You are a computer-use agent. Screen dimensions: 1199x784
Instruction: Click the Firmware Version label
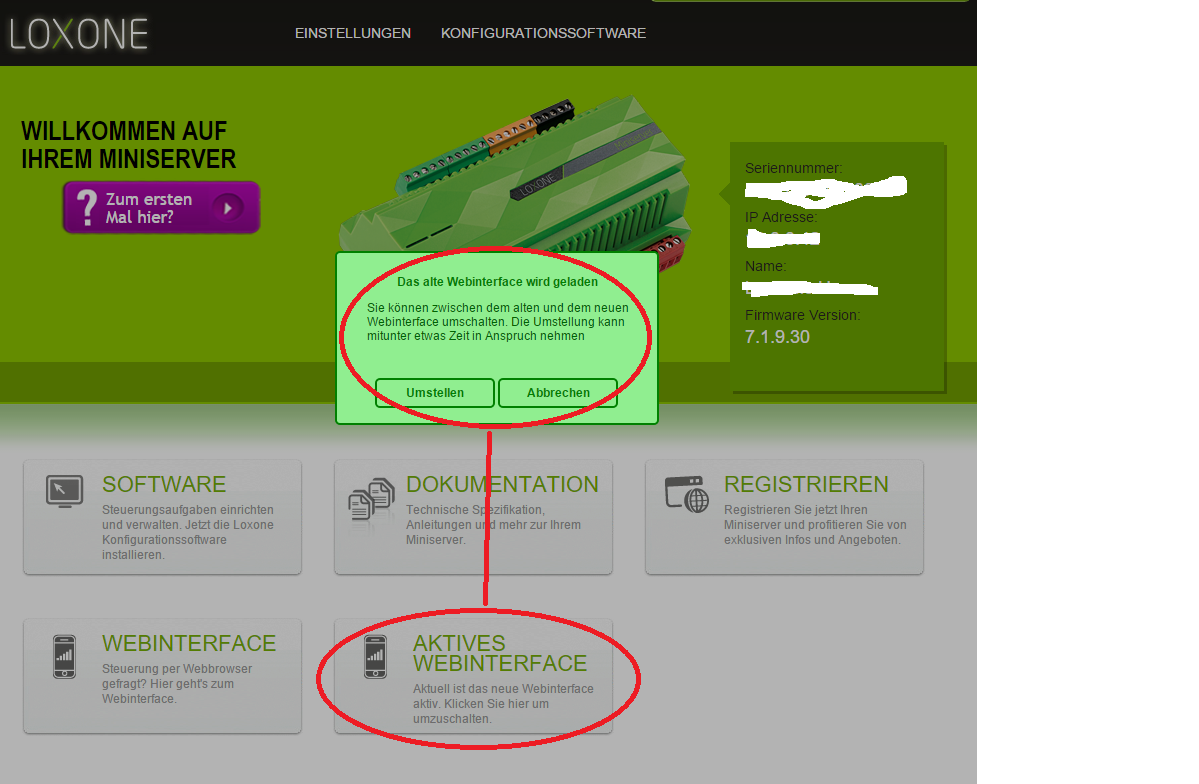click(802, 315)
